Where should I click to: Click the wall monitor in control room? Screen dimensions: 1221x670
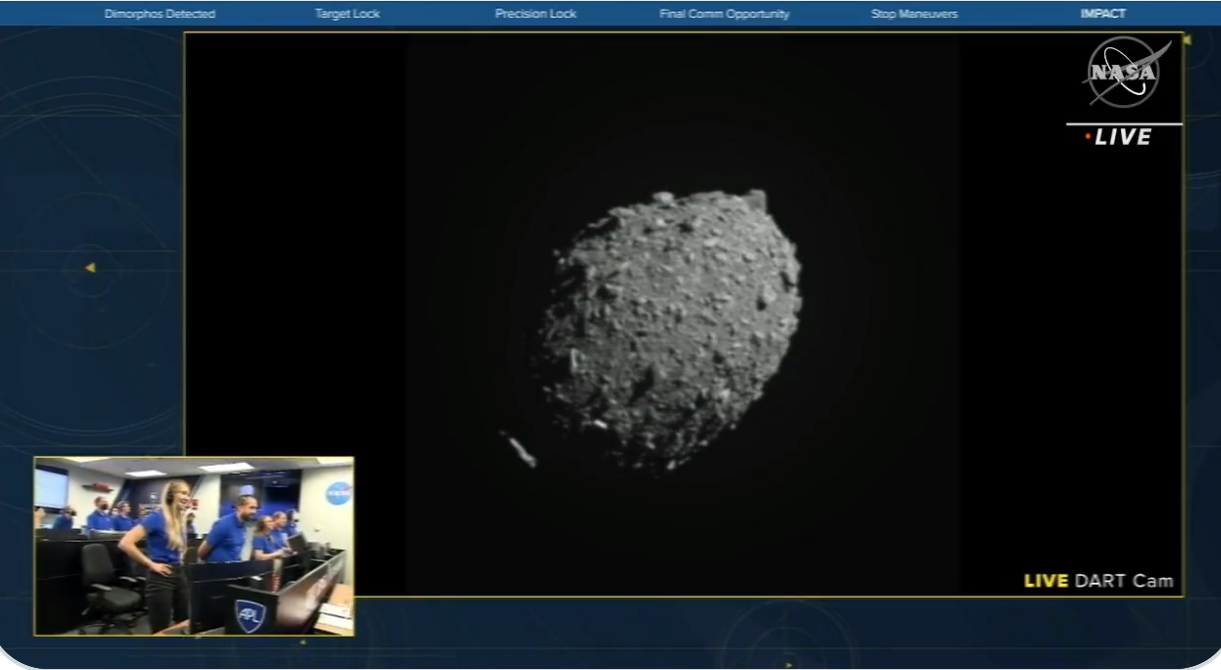[51, 488]
